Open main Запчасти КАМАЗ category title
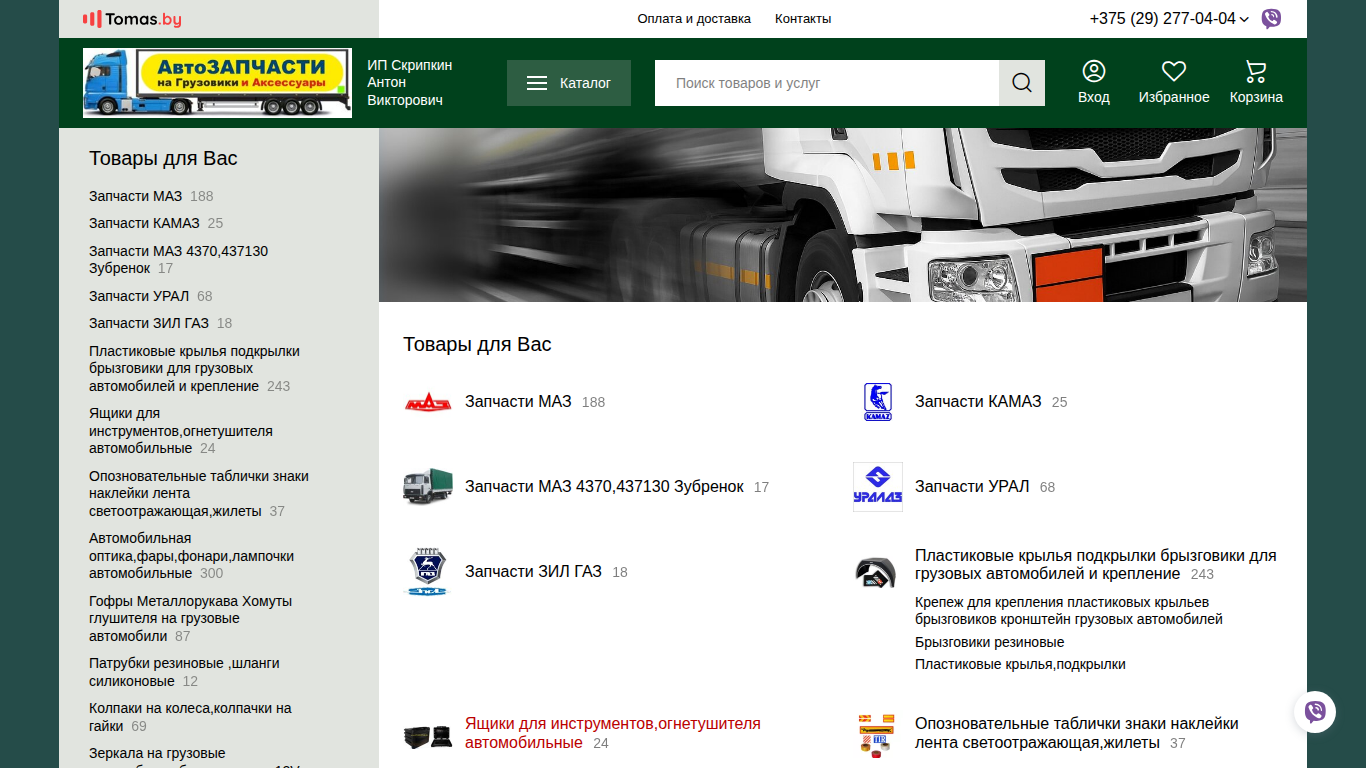The width and height of the screenshot is (1366, 768). pos(978,402)
